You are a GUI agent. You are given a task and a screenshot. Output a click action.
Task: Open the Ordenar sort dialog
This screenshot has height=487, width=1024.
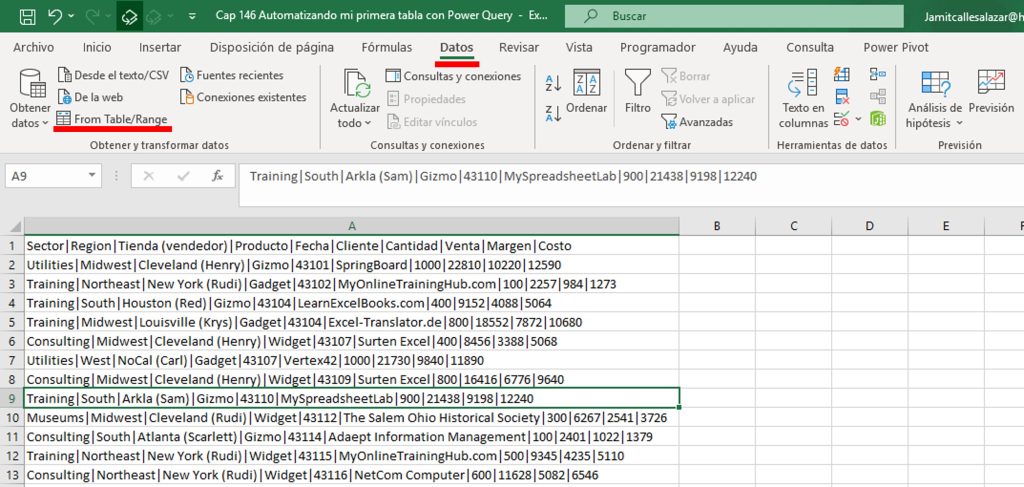pyautogui.click(x=586, y=91)
